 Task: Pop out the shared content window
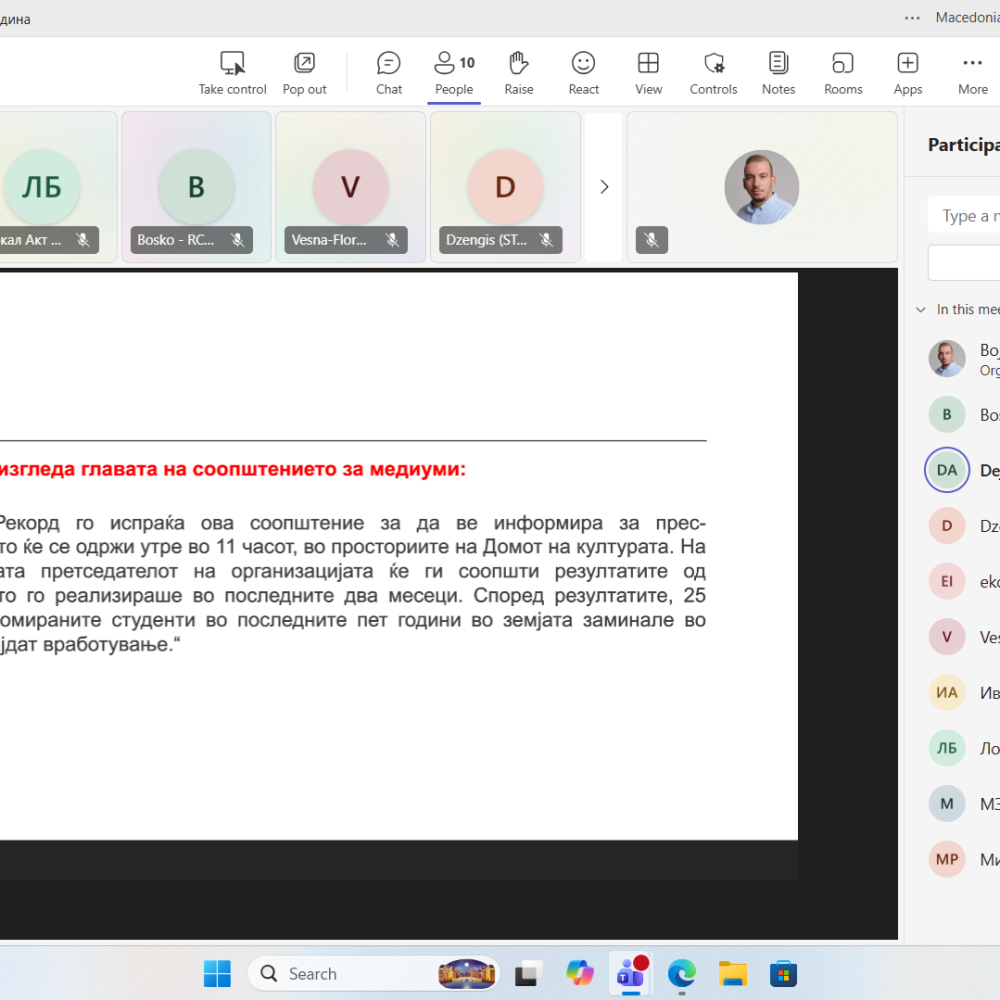(x=304, y=73)
